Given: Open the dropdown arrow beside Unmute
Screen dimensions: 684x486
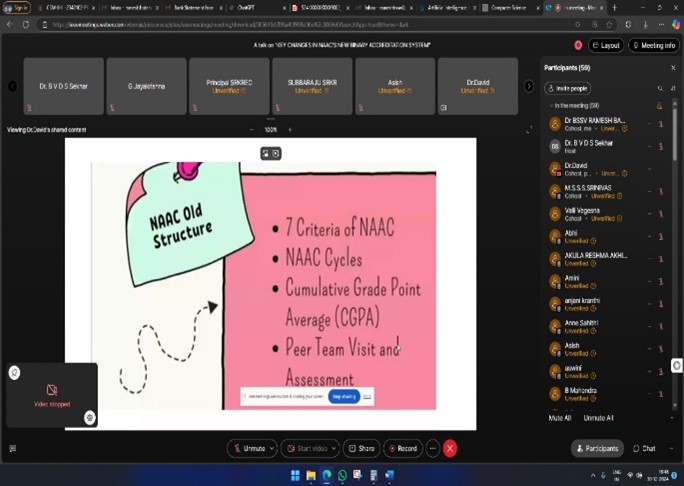Looking at the screenshot, I should pos(271,449).
